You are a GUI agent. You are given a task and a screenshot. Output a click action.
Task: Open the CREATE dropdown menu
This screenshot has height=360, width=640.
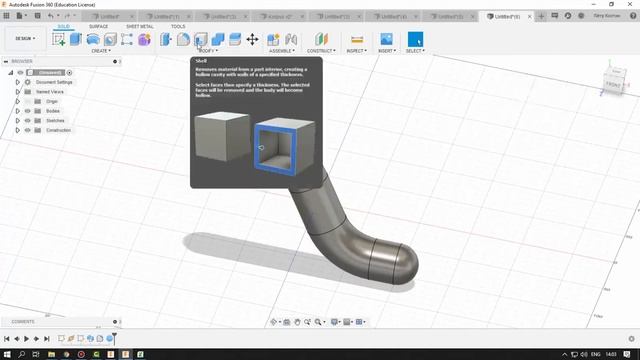point(101,51)
